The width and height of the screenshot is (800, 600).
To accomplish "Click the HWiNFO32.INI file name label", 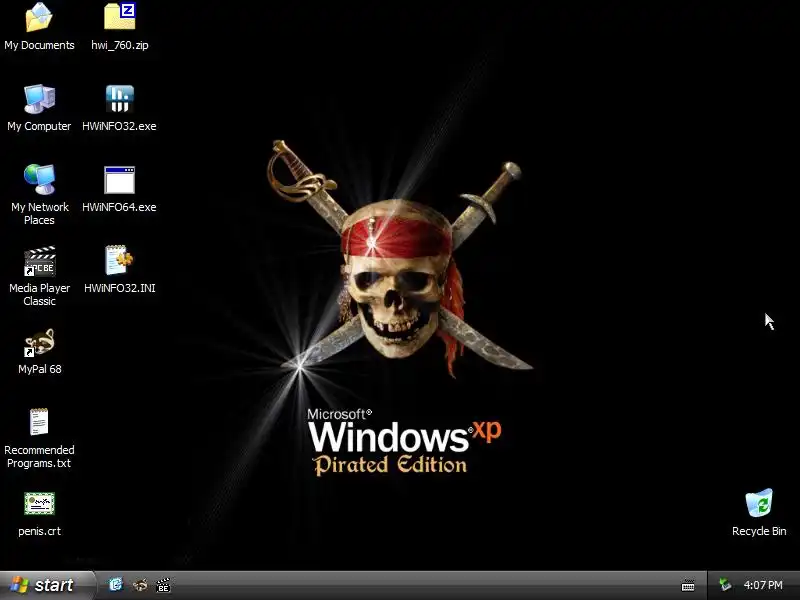I will point(120,288).
